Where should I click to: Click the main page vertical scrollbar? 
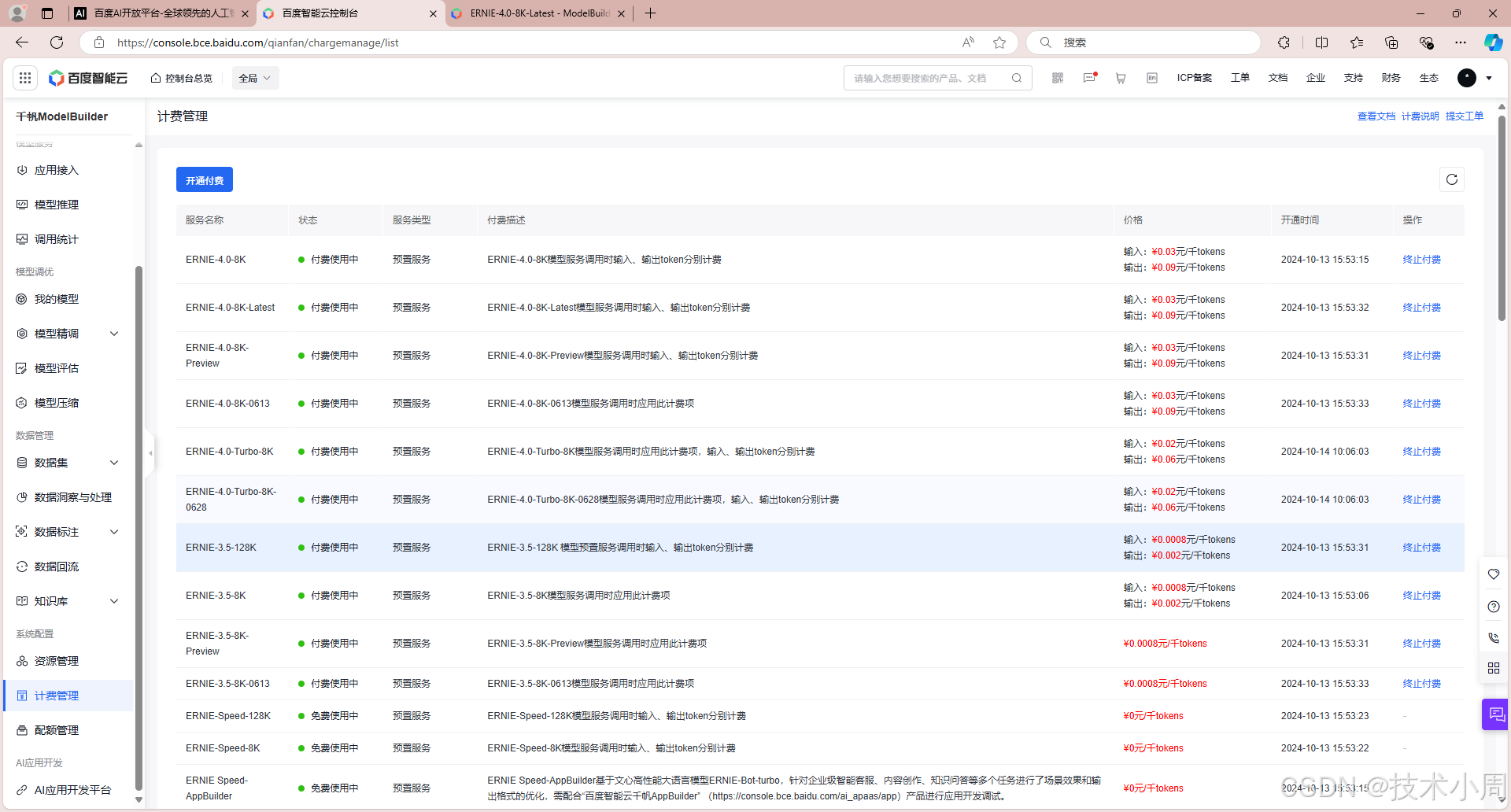[x=1502, y=219]
